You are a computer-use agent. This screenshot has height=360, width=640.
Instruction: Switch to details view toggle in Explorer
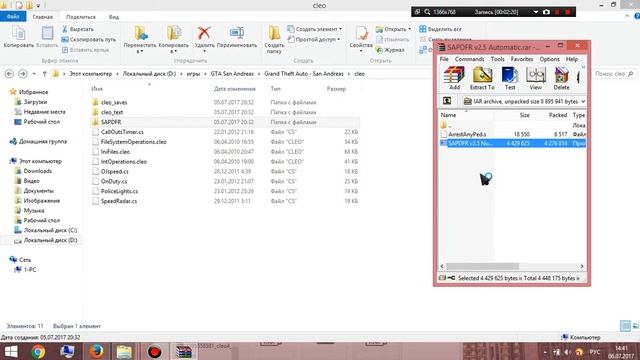point(625,326)
